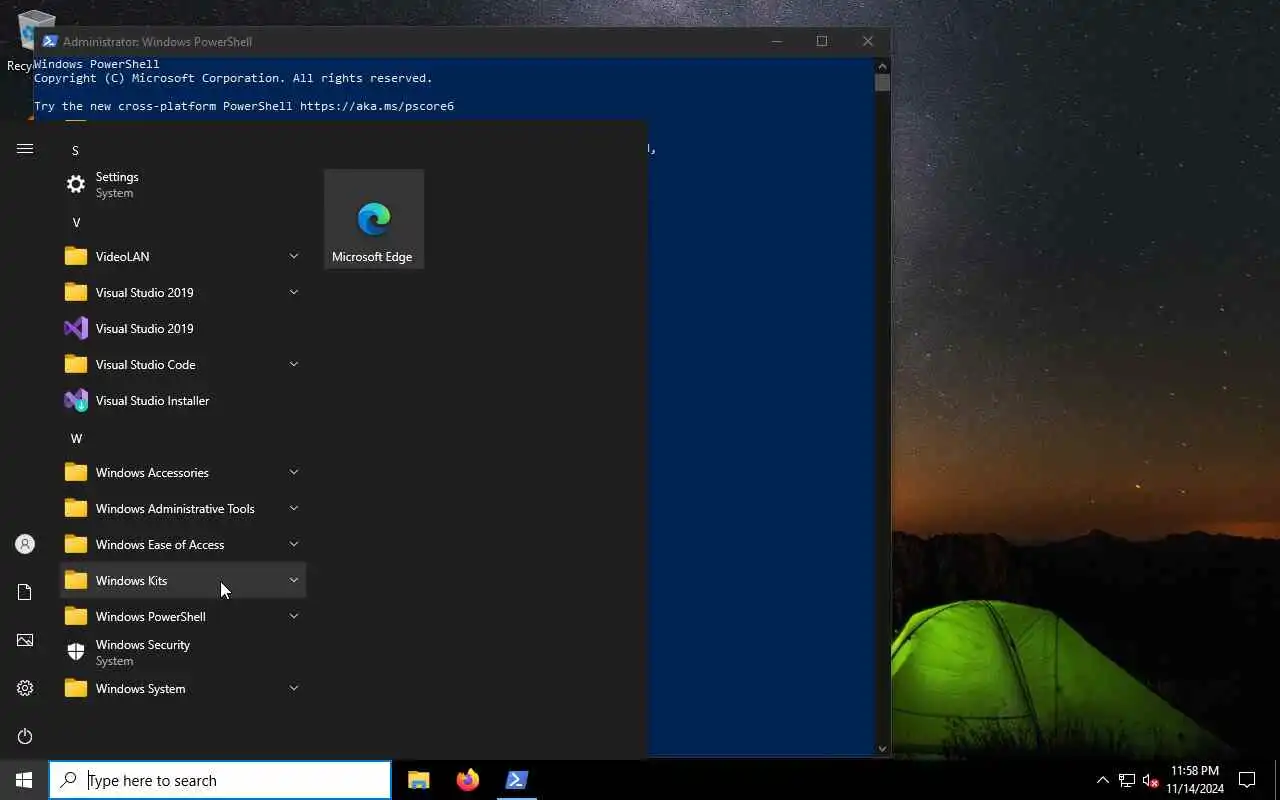The width and height of the screenshot is (1280, 800).
Task: Expand the VideoLAN folder chevron
Action: pyautogui.click(x=294, y=256)
